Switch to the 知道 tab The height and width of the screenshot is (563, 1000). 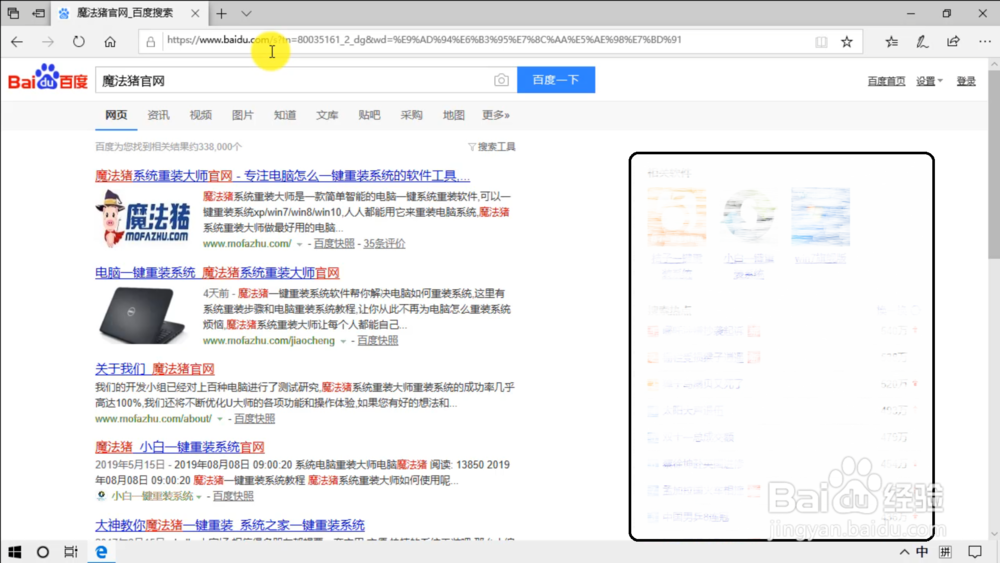click(285, 115)
